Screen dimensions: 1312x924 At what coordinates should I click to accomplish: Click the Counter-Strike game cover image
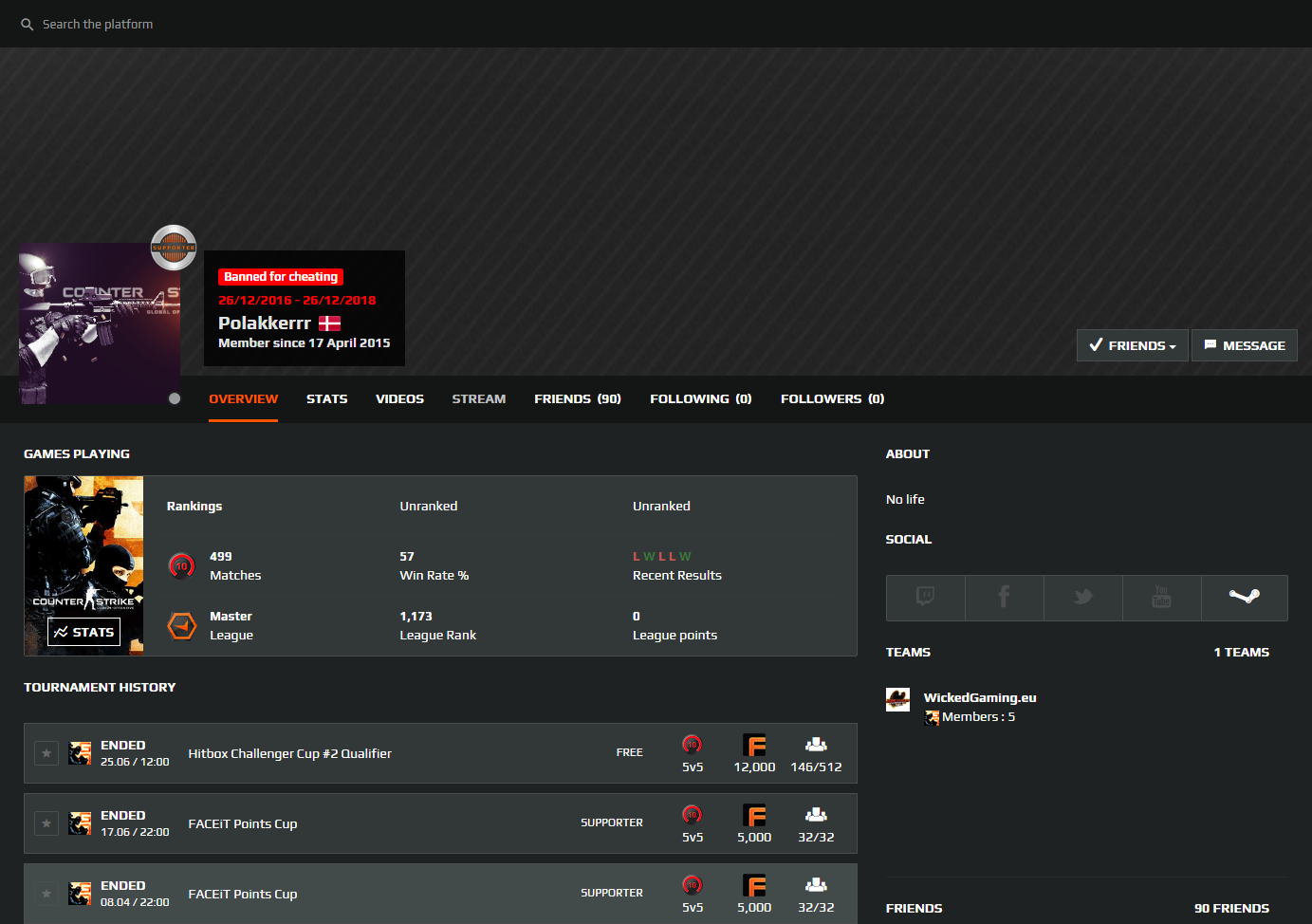coord(83,565)
